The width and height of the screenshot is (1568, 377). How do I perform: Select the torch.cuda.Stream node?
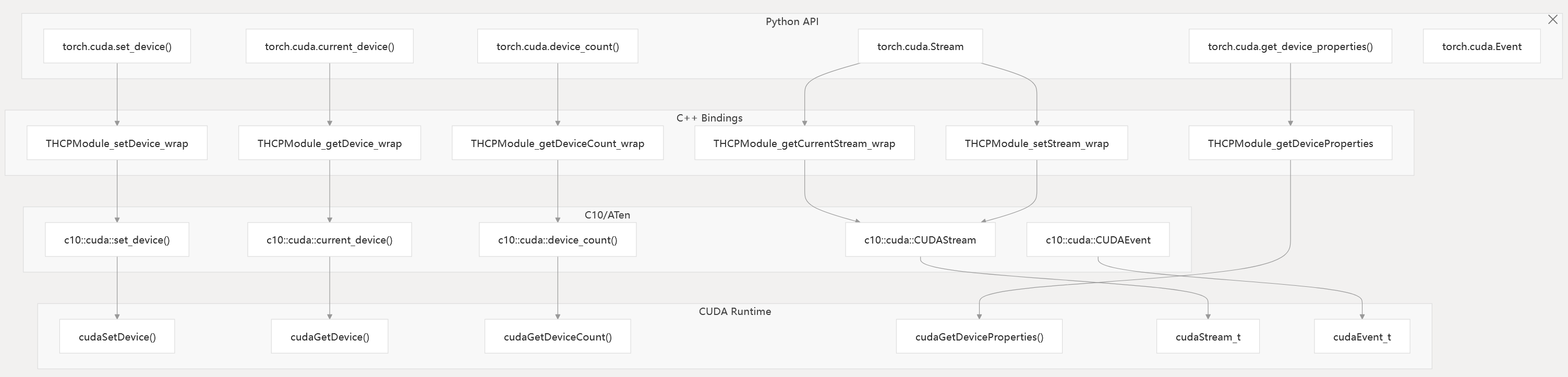point(920,46)
